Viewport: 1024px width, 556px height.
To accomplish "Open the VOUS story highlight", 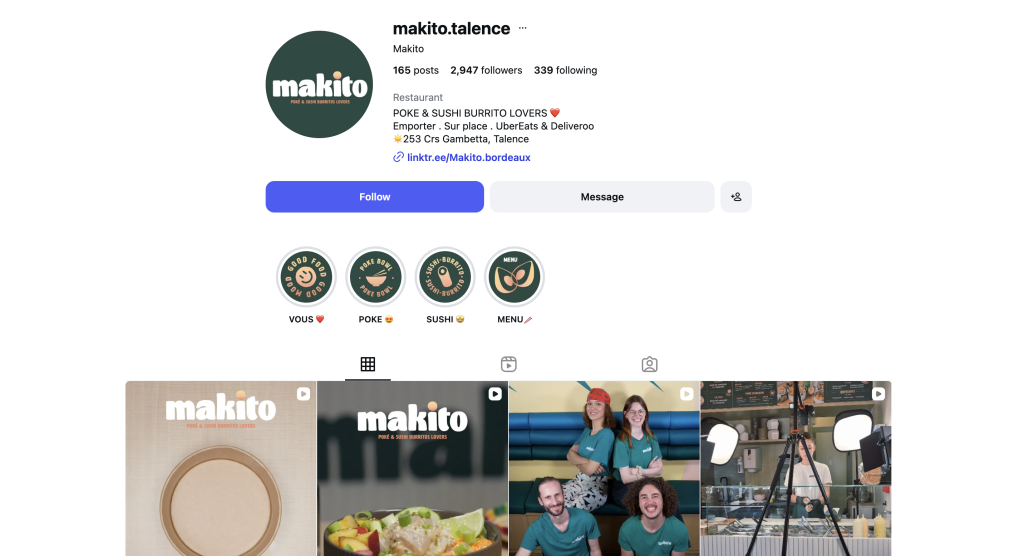I will [x=306, y=277].
